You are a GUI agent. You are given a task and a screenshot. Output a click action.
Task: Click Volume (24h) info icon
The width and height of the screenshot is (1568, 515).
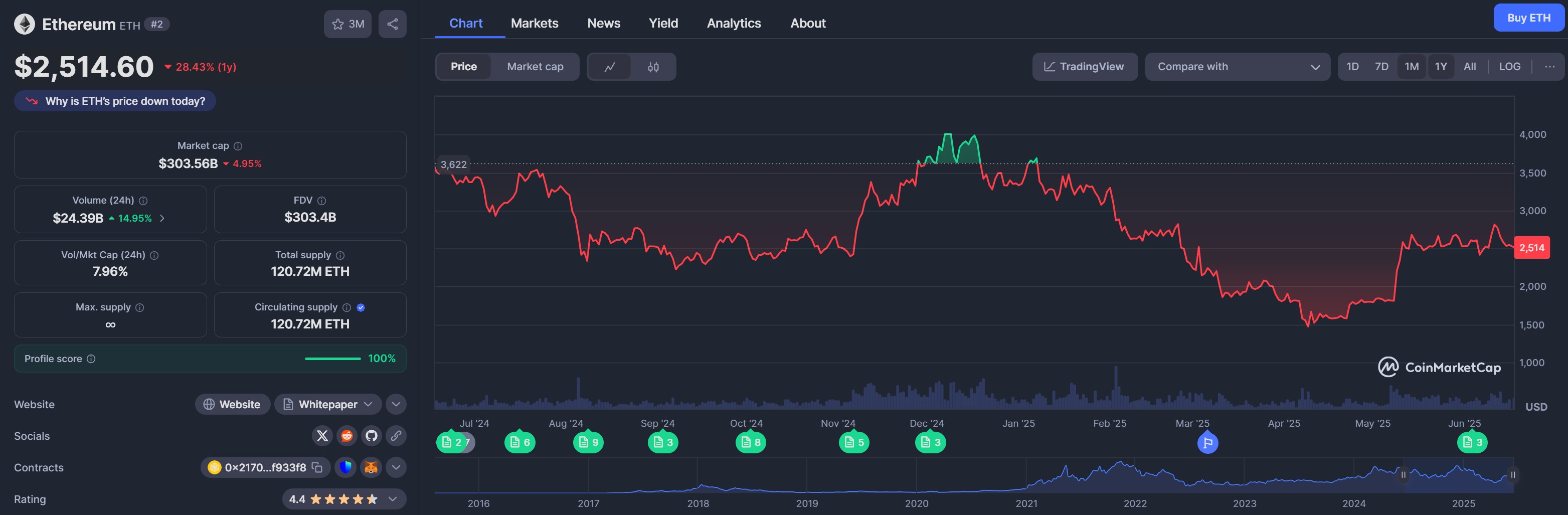coord(143,201)
